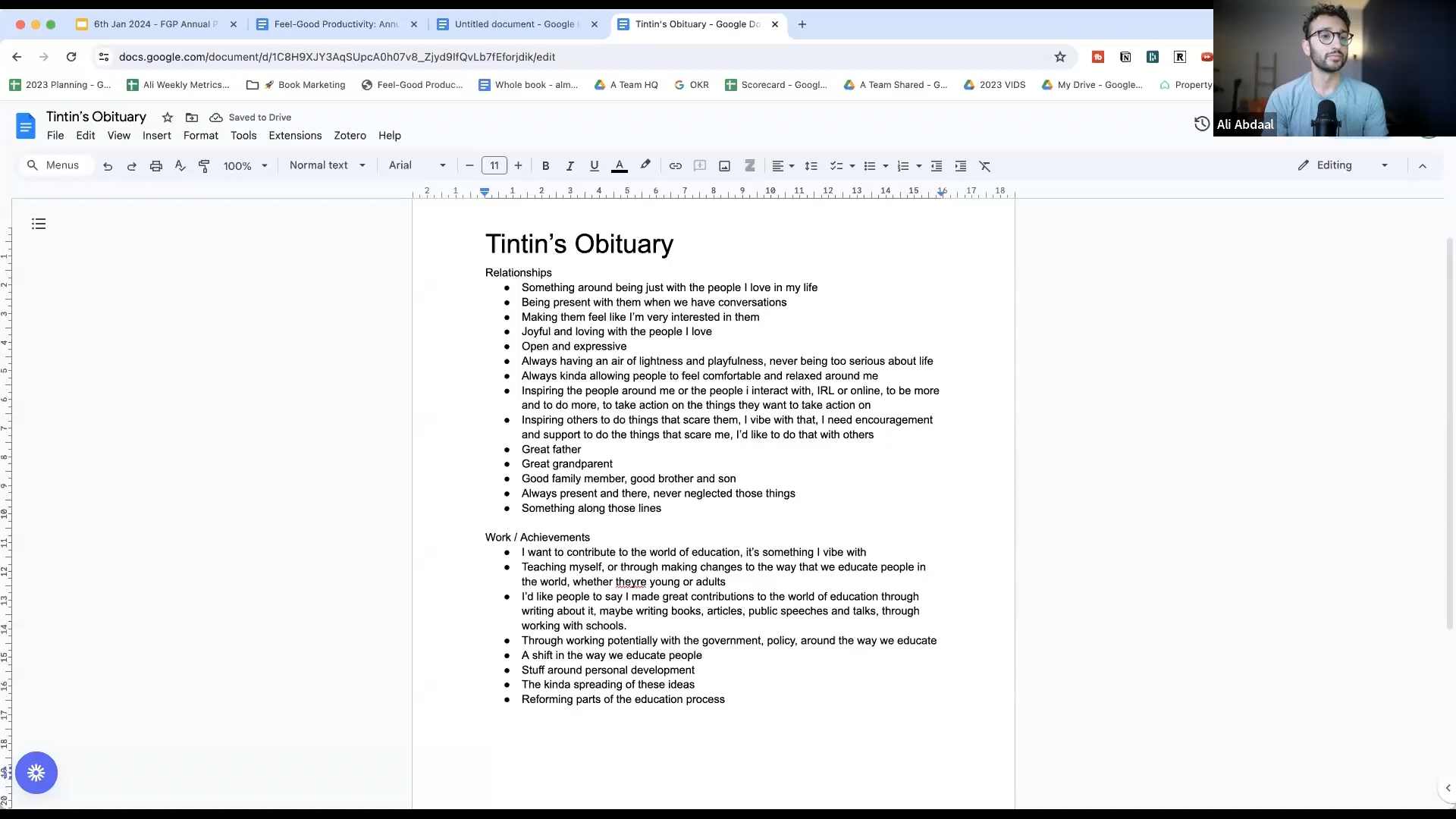
Task: Star the Tintin's Obituary document
Action: (168, 118)
